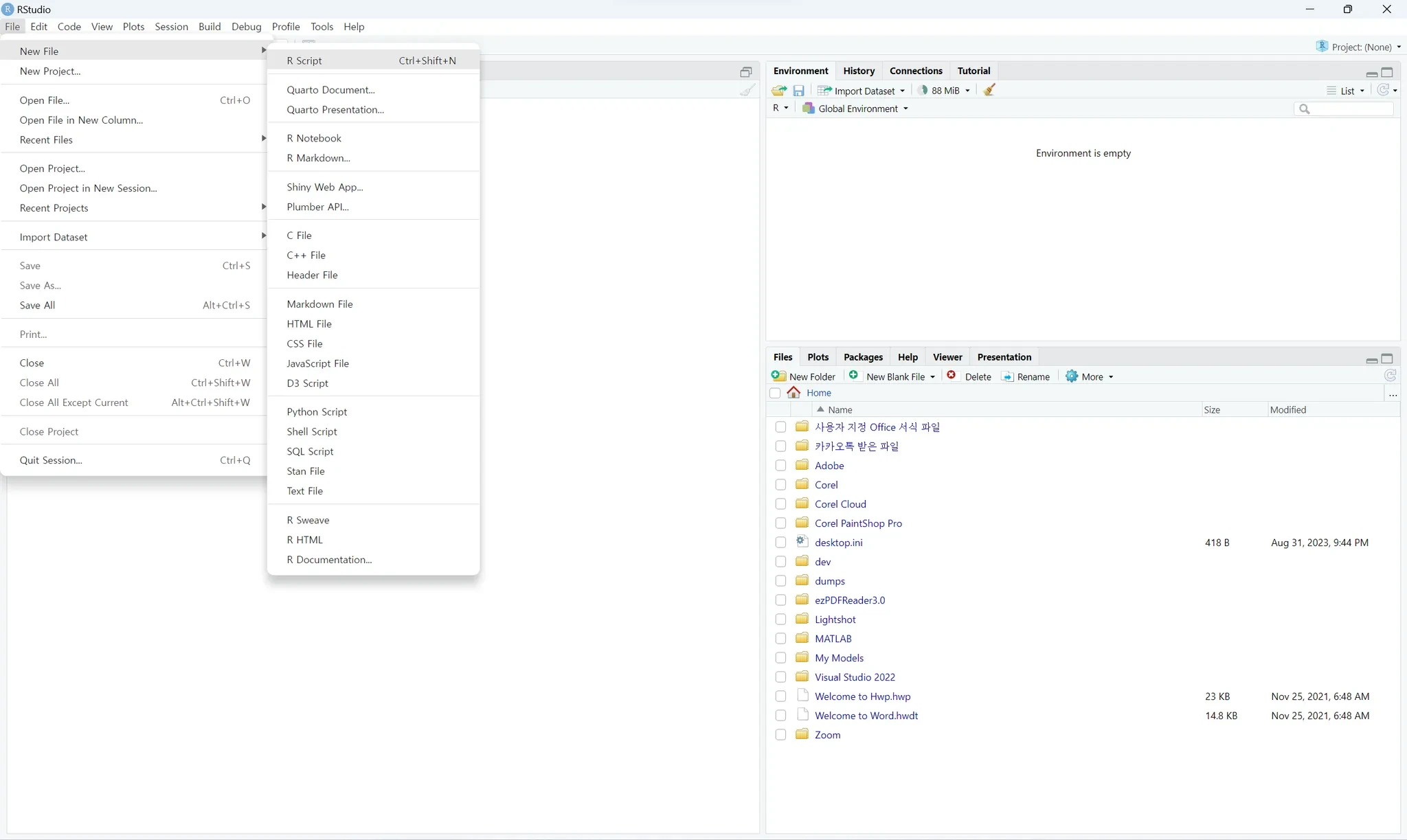Switch to the Connections tab
Viewport: 1407px width, 840px height.
pyautogui.click(x=916, y=71)
